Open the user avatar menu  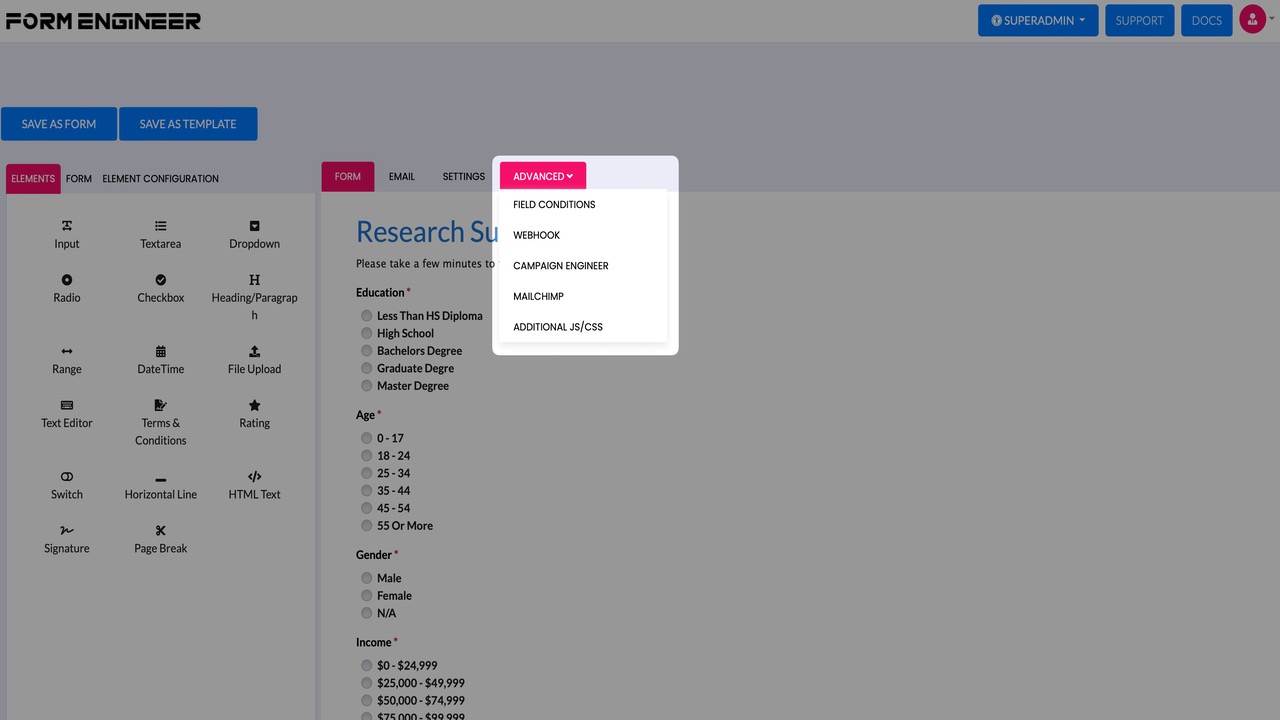point(1253,19)
